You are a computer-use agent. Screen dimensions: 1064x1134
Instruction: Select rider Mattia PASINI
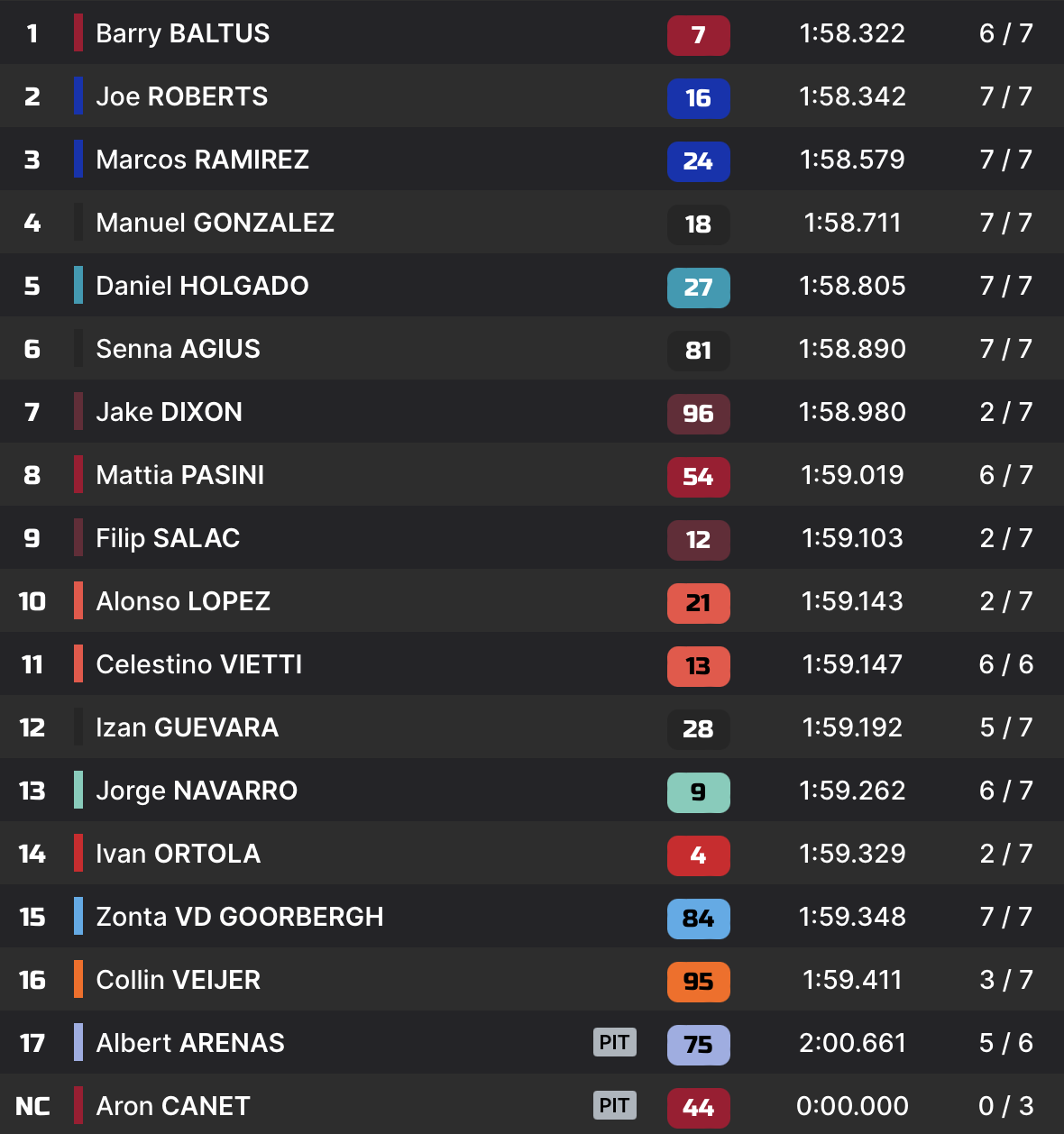coord(179,475)
